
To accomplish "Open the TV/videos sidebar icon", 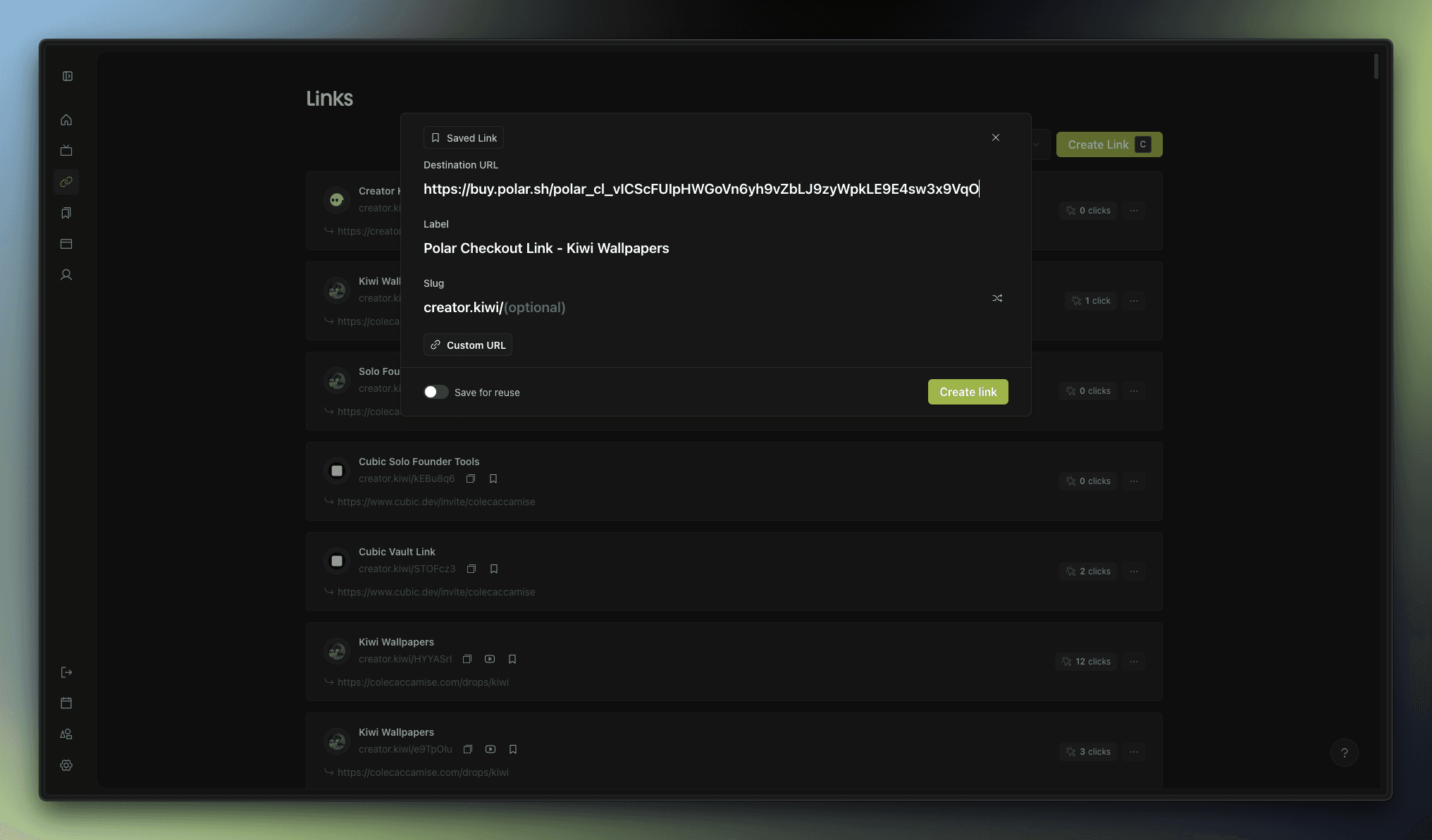I will [x=66, y=151].
